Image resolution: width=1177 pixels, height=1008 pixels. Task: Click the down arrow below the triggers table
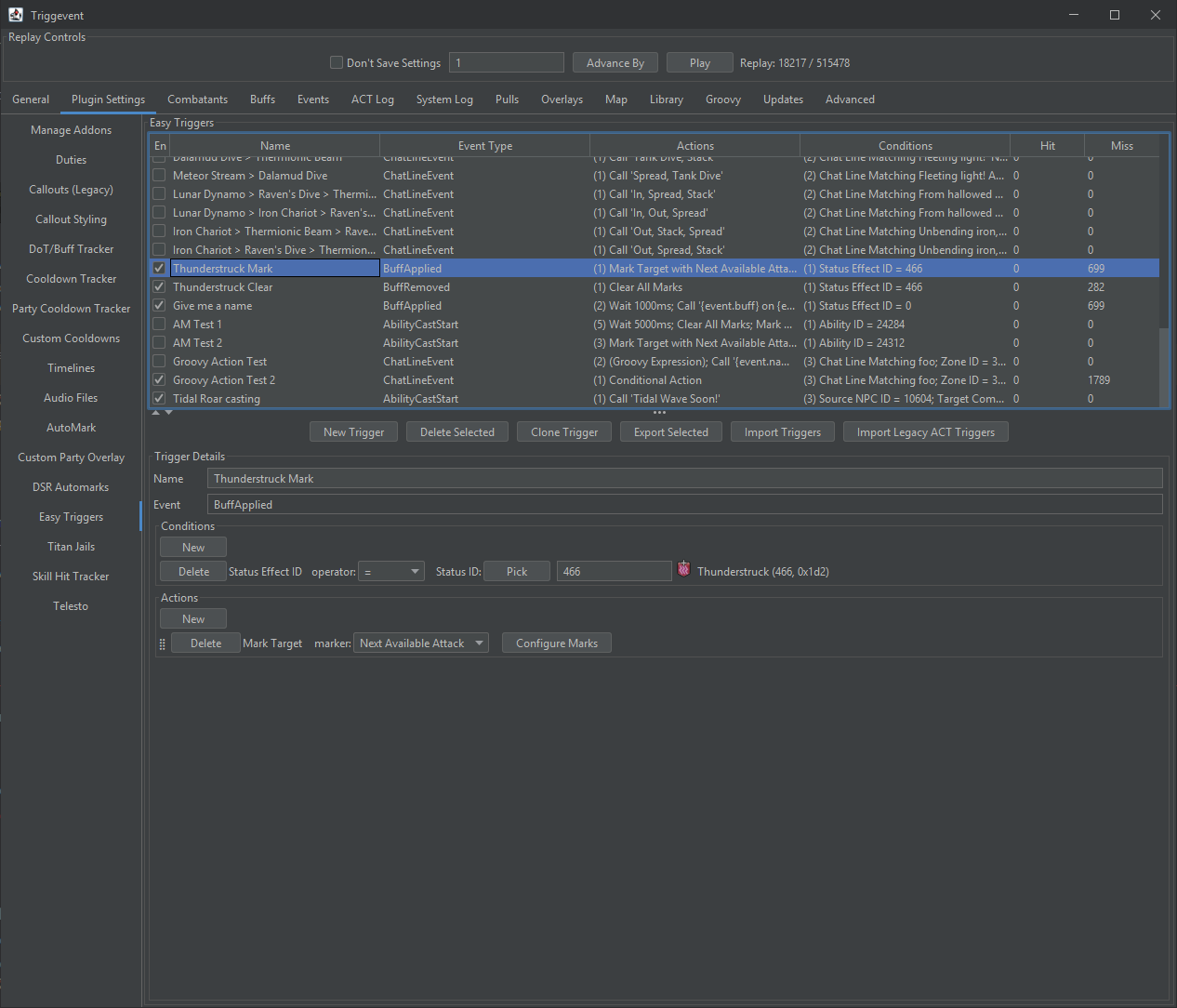coord(168,412)
